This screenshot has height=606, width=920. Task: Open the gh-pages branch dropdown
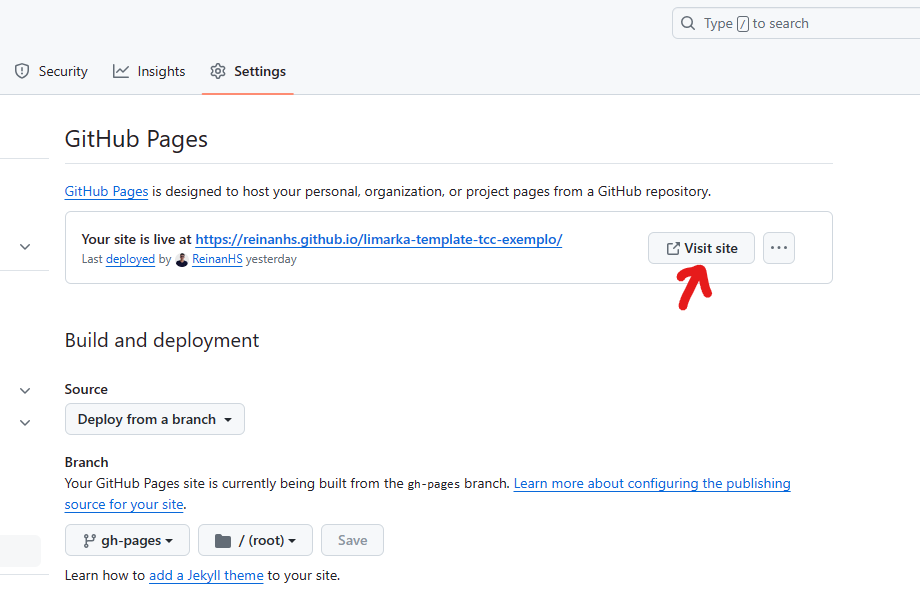point(126,540)
